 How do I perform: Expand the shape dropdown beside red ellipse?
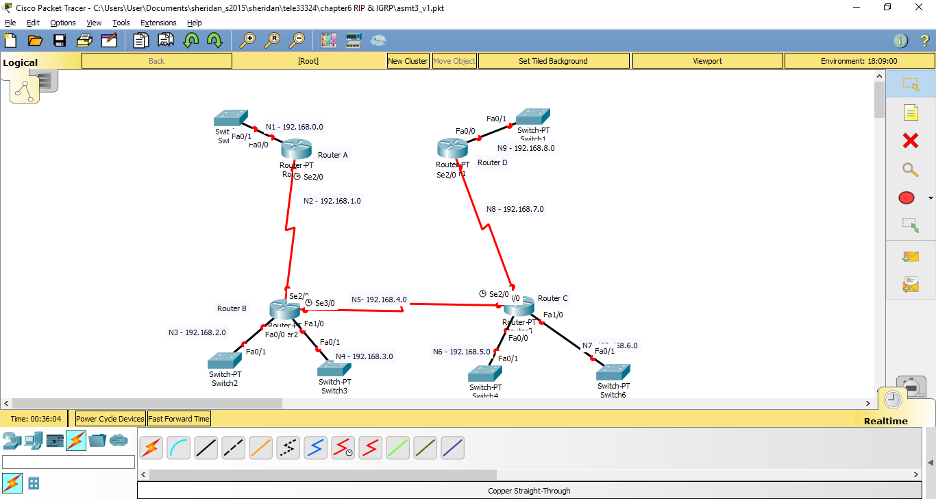(930, 198)
